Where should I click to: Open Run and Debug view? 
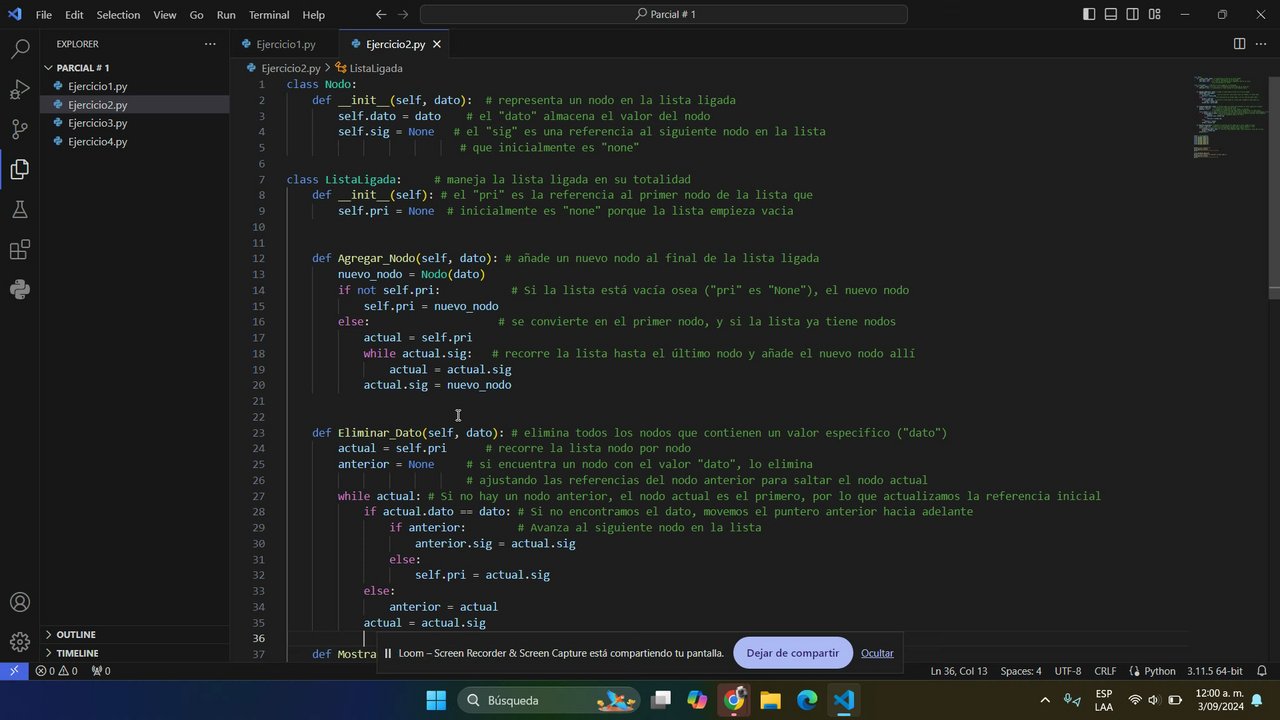(x=20, y=90)
